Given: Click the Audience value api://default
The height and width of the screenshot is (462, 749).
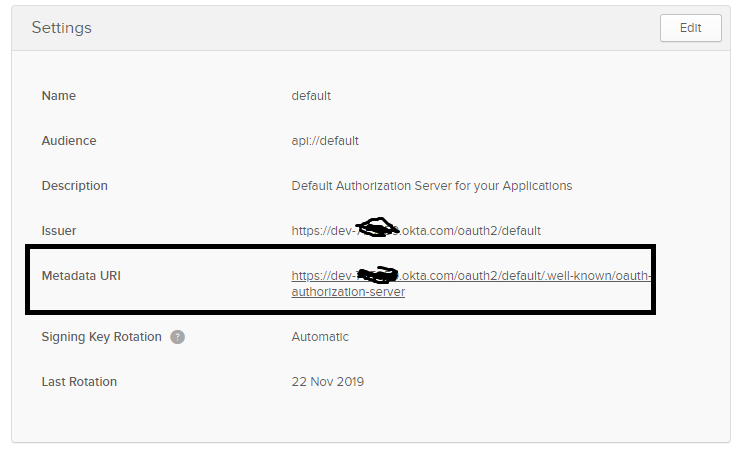Looking at the screenshot, I should tap(325, 141).
